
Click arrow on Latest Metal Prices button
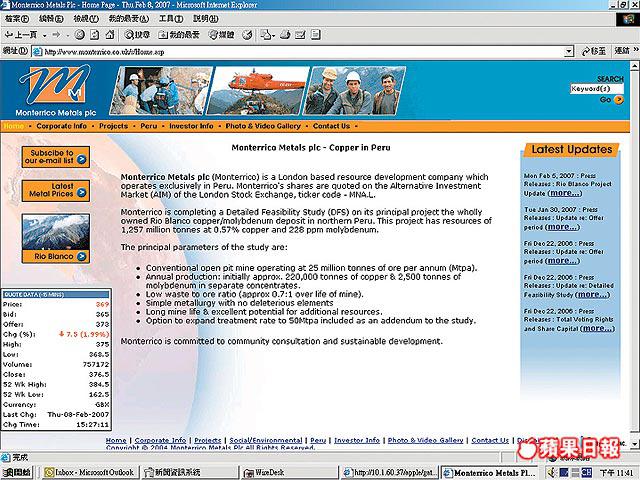(82, 193)
